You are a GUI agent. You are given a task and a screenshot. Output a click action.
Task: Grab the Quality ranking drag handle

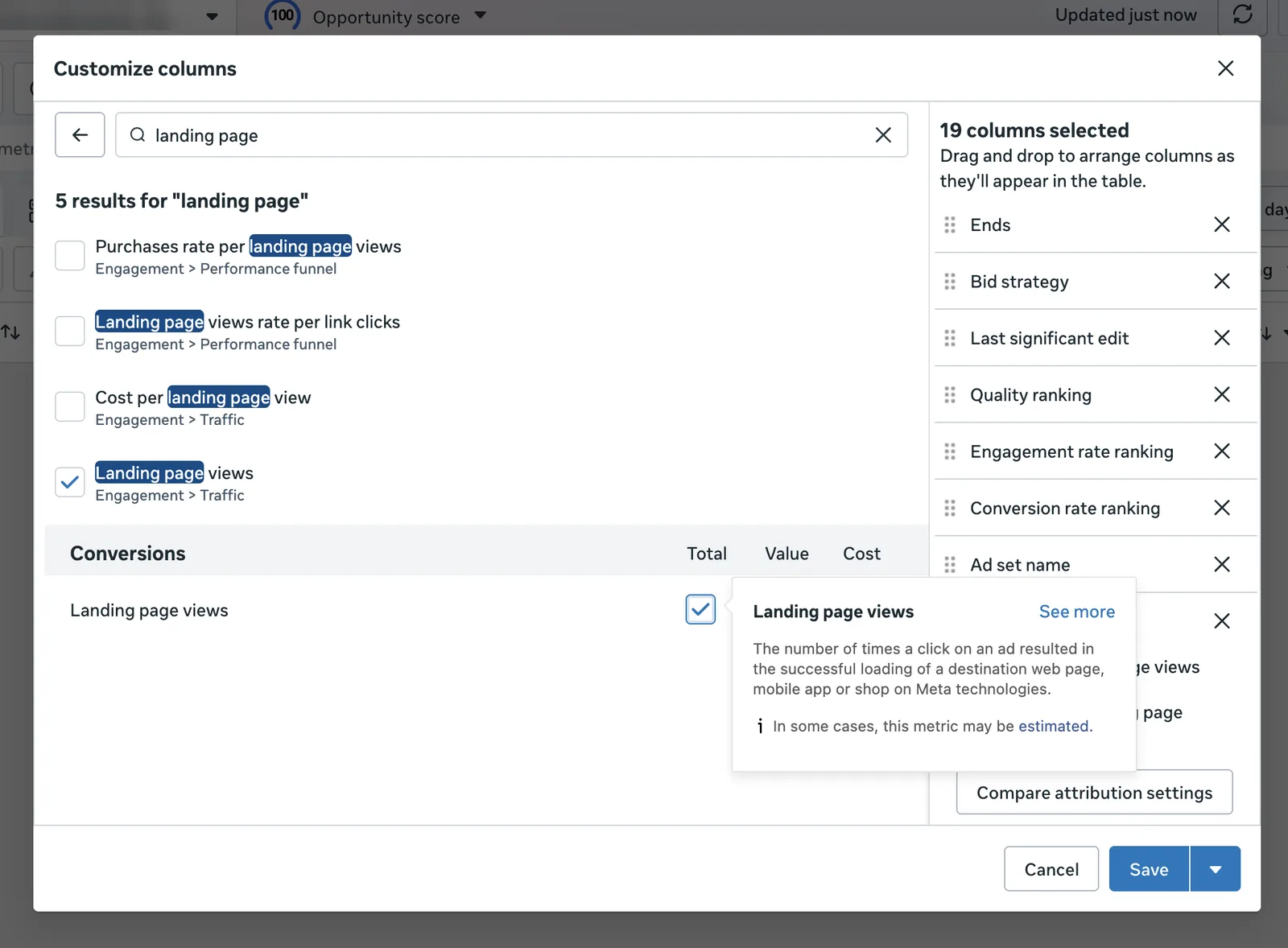[950, 394]
